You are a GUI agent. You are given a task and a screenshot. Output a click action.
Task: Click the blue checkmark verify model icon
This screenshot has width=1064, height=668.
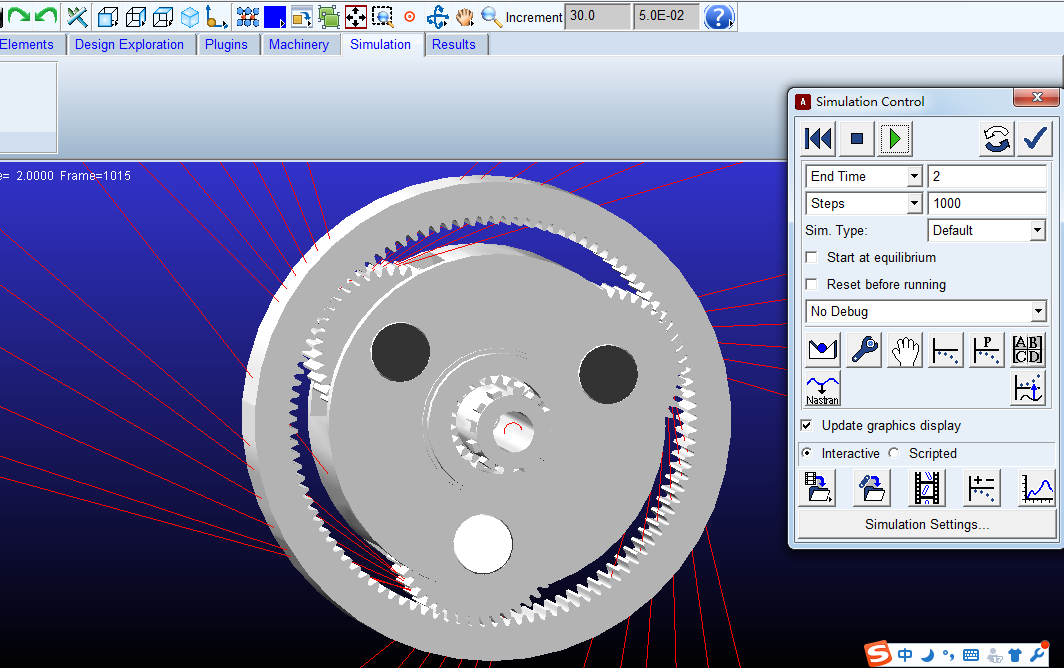point(1034,139)
